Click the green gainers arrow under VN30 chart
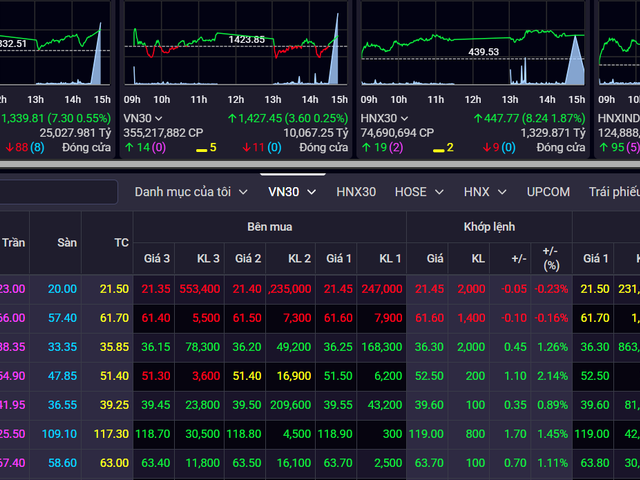The height and width of the screenshot is (480, 640). coord(129,147)
